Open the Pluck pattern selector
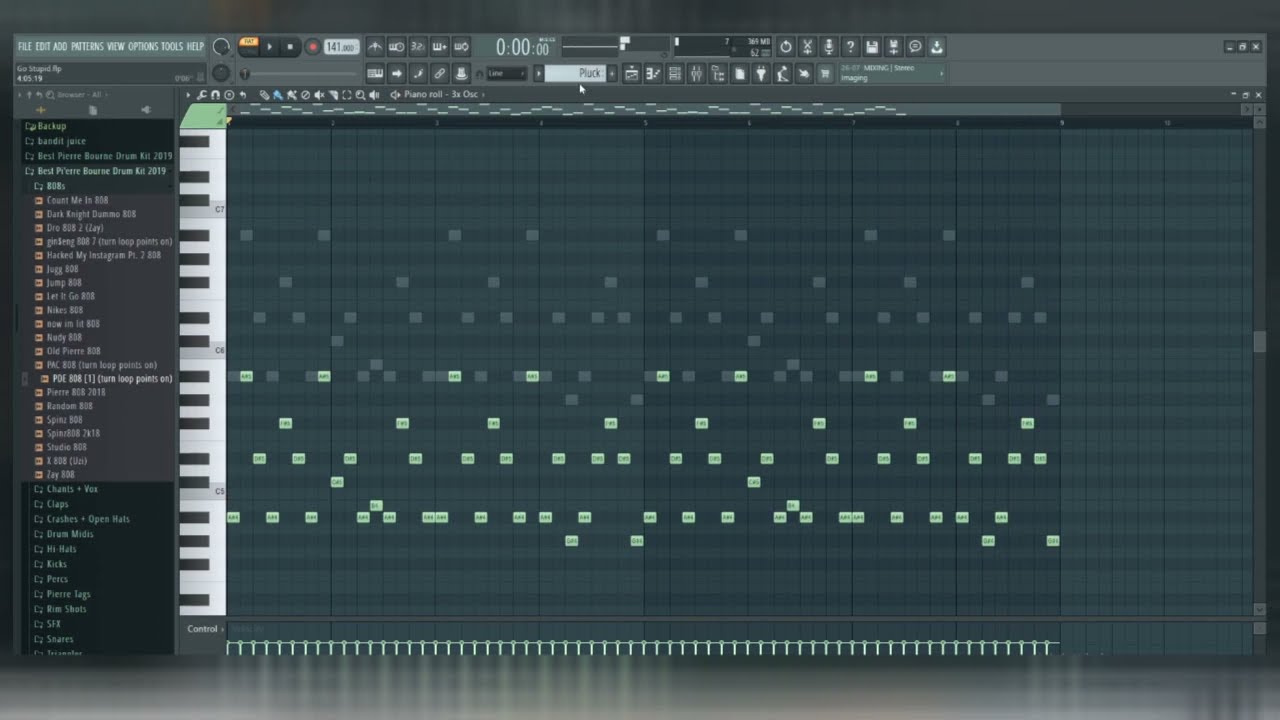Screen dimensions: 1280x720 pos(573,73)
